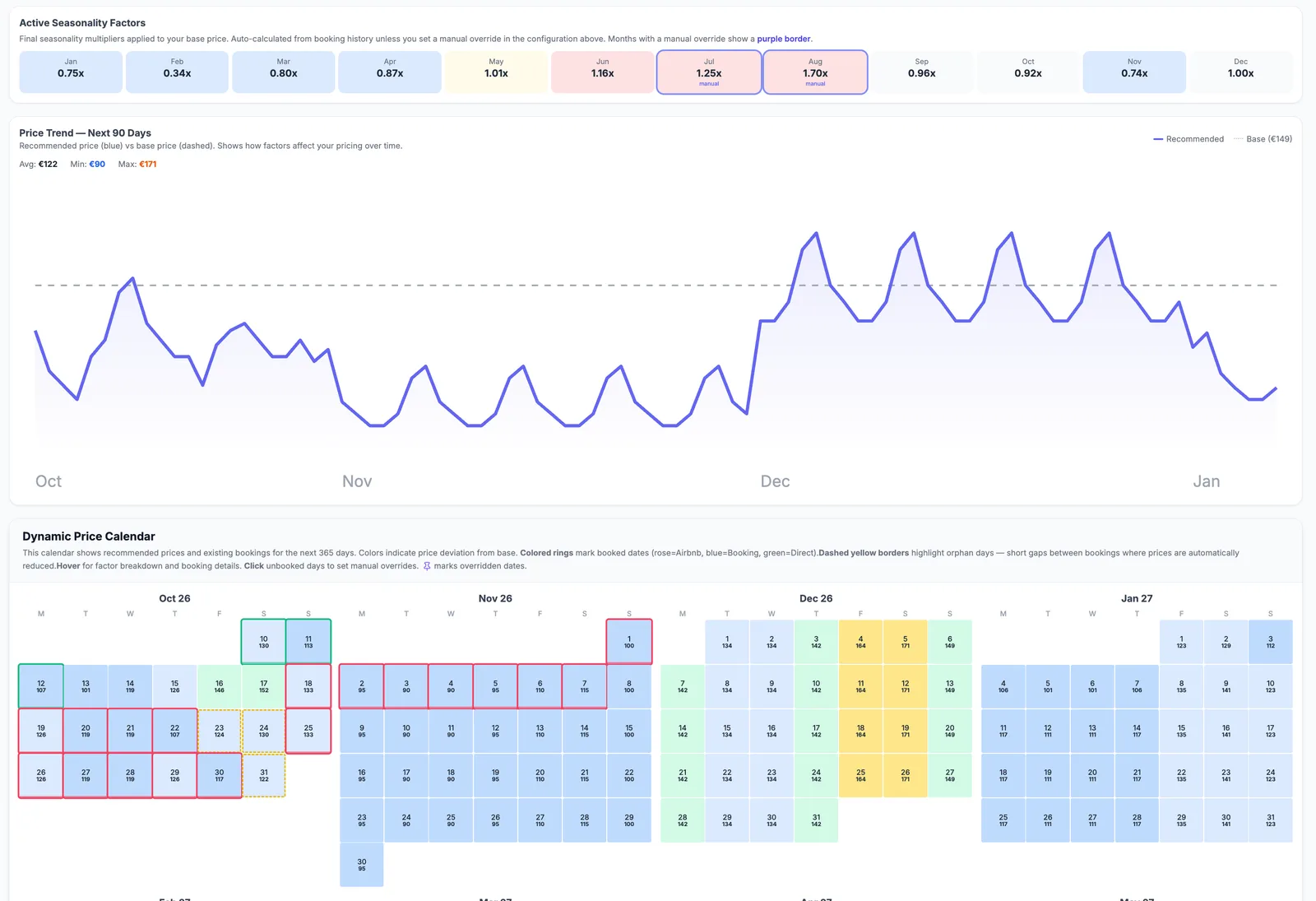Select the Jan 0.75x seasonality factor card

pos(71,72)
